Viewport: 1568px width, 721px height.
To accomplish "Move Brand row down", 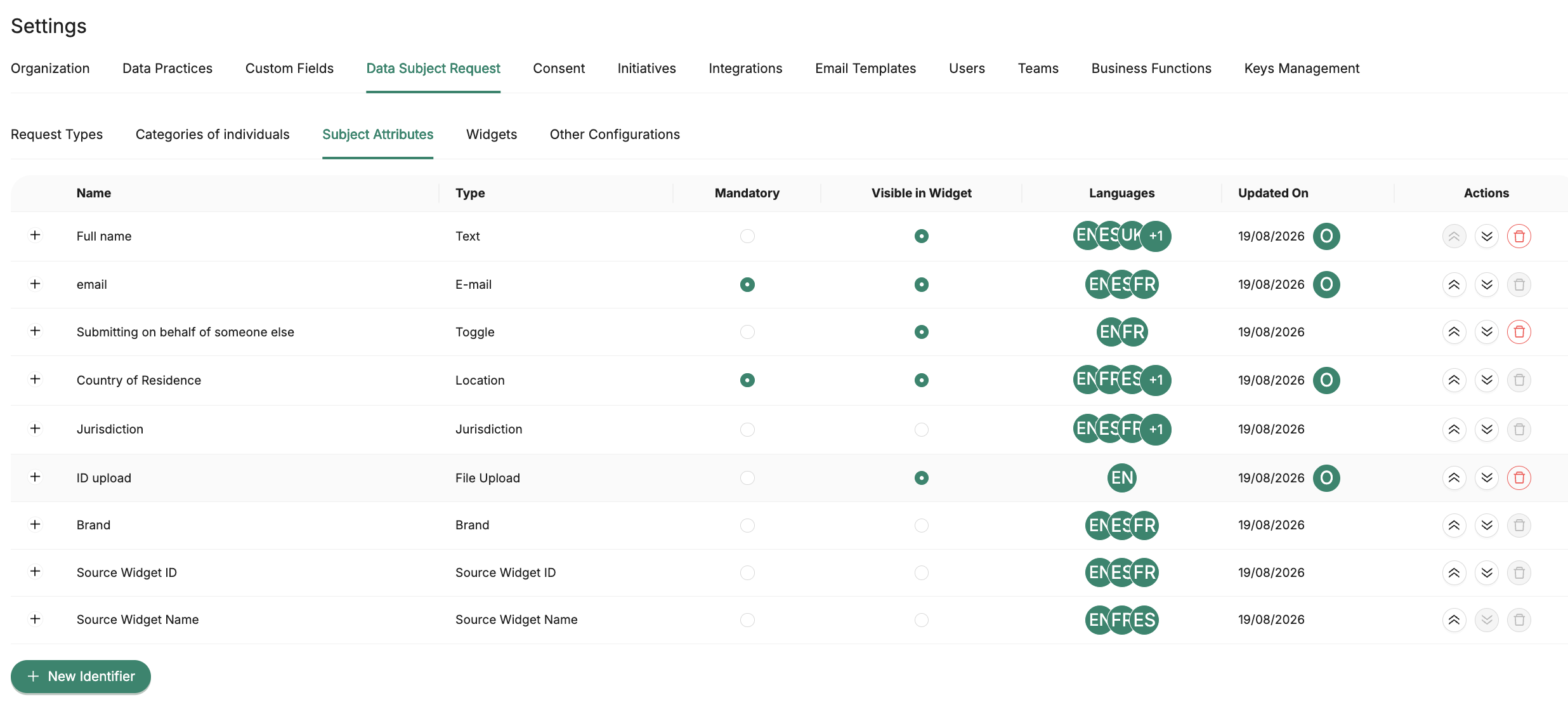I will tap(1486, 526).
